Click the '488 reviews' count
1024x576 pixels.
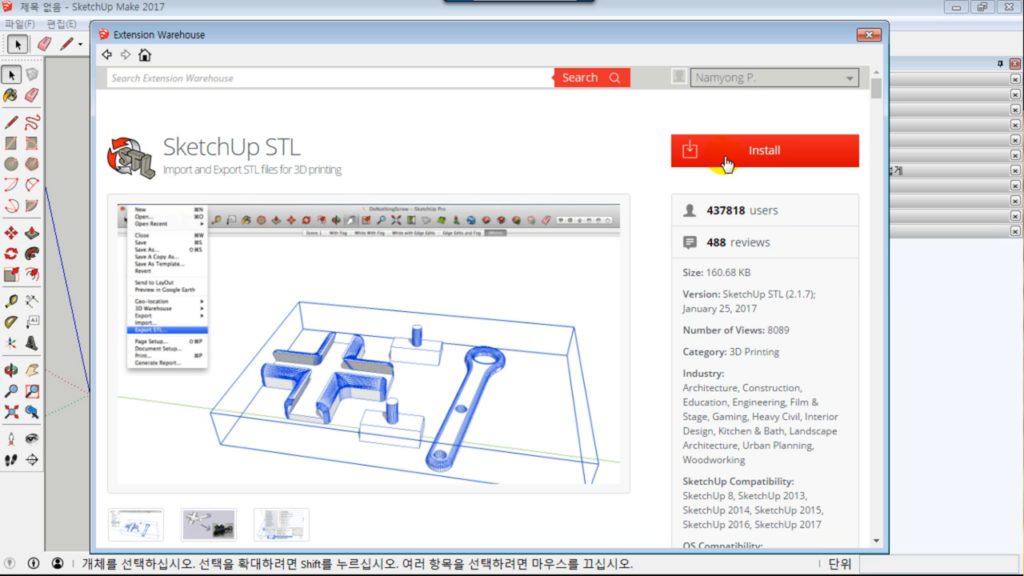coord(739,242)
